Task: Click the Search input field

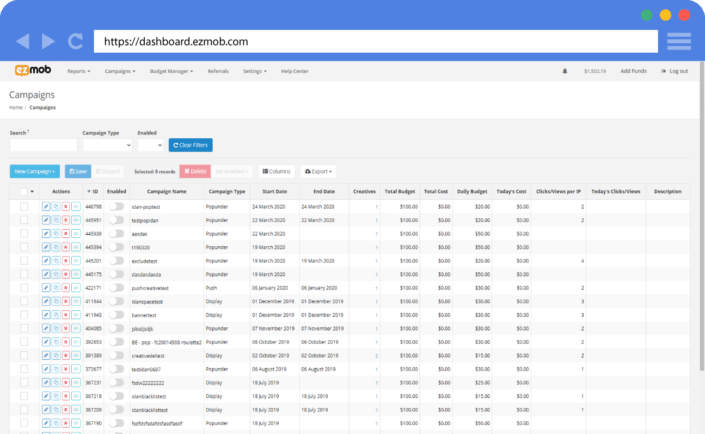Action: pyautogui.click(x=42, y=146)
